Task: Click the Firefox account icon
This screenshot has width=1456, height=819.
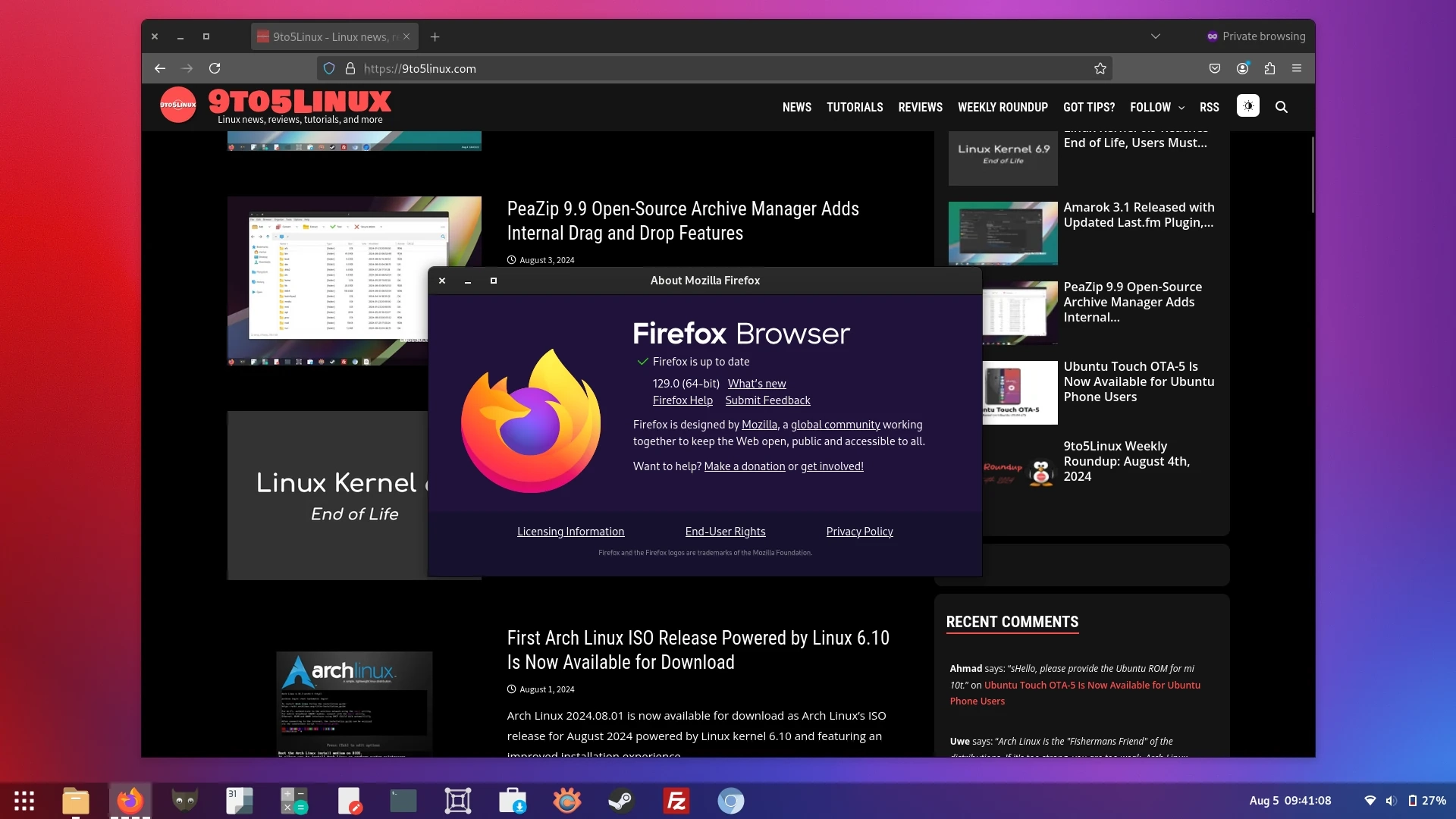Action: [1242, 68]
